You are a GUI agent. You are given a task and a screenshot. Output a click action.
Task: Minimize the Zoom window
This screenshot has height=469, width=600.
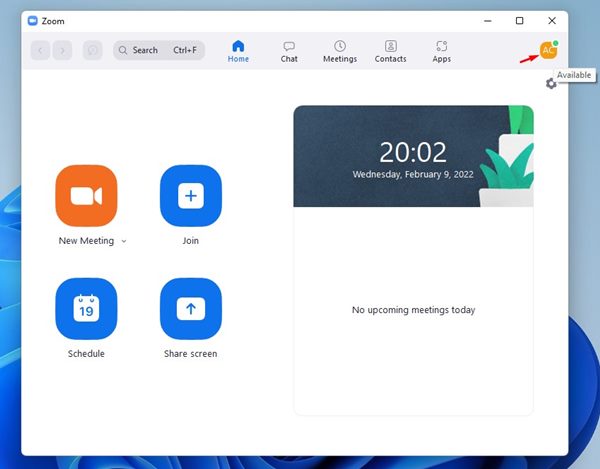tap(488, 21)
